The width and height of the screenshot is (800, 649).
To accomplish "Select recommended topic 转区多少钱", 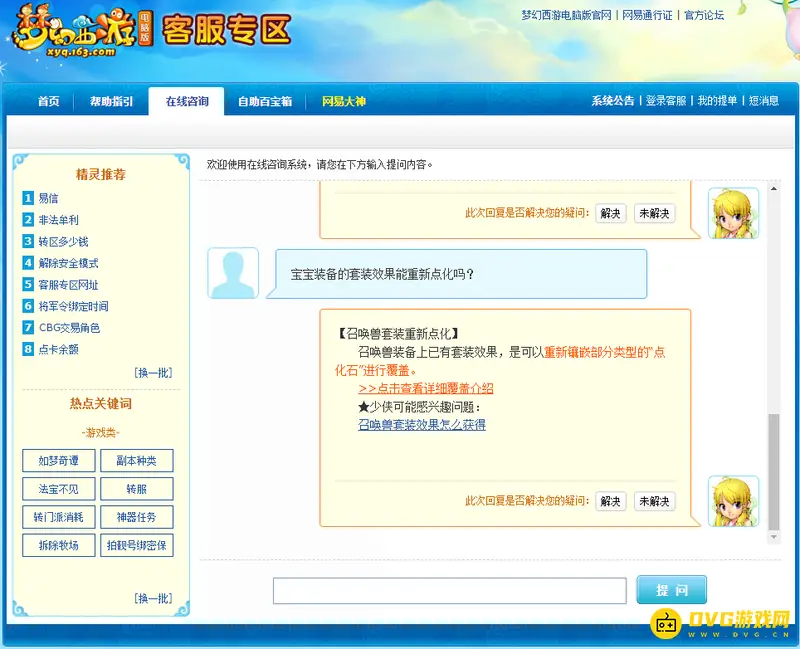I will [x=64, y=241].
